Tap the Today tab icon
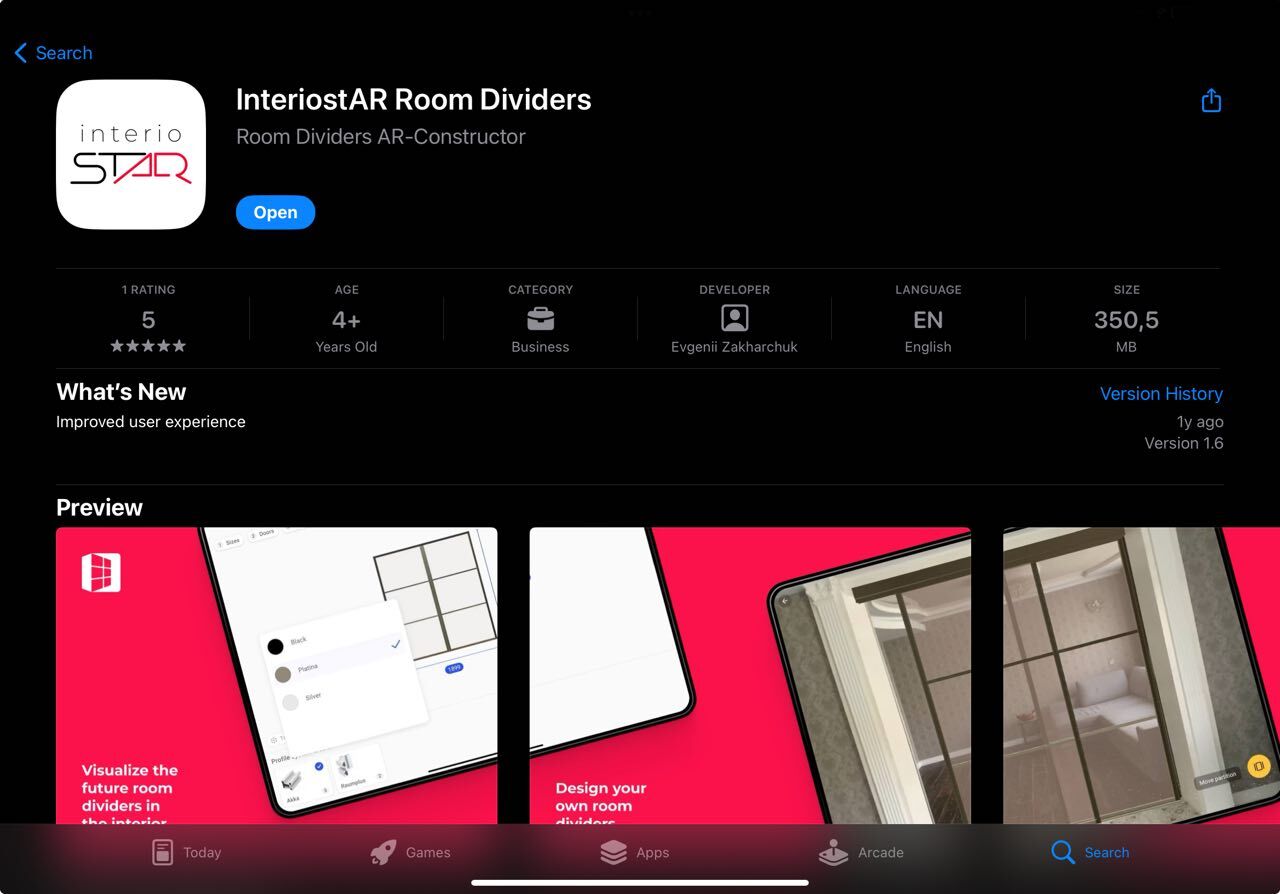 162,852
